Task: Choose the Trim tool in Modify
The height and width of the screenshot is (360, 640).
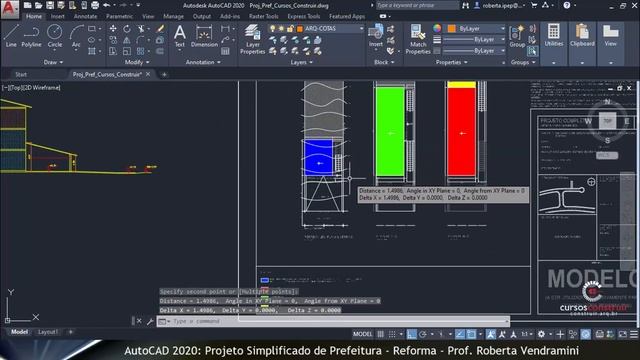Action: (141, 29)
